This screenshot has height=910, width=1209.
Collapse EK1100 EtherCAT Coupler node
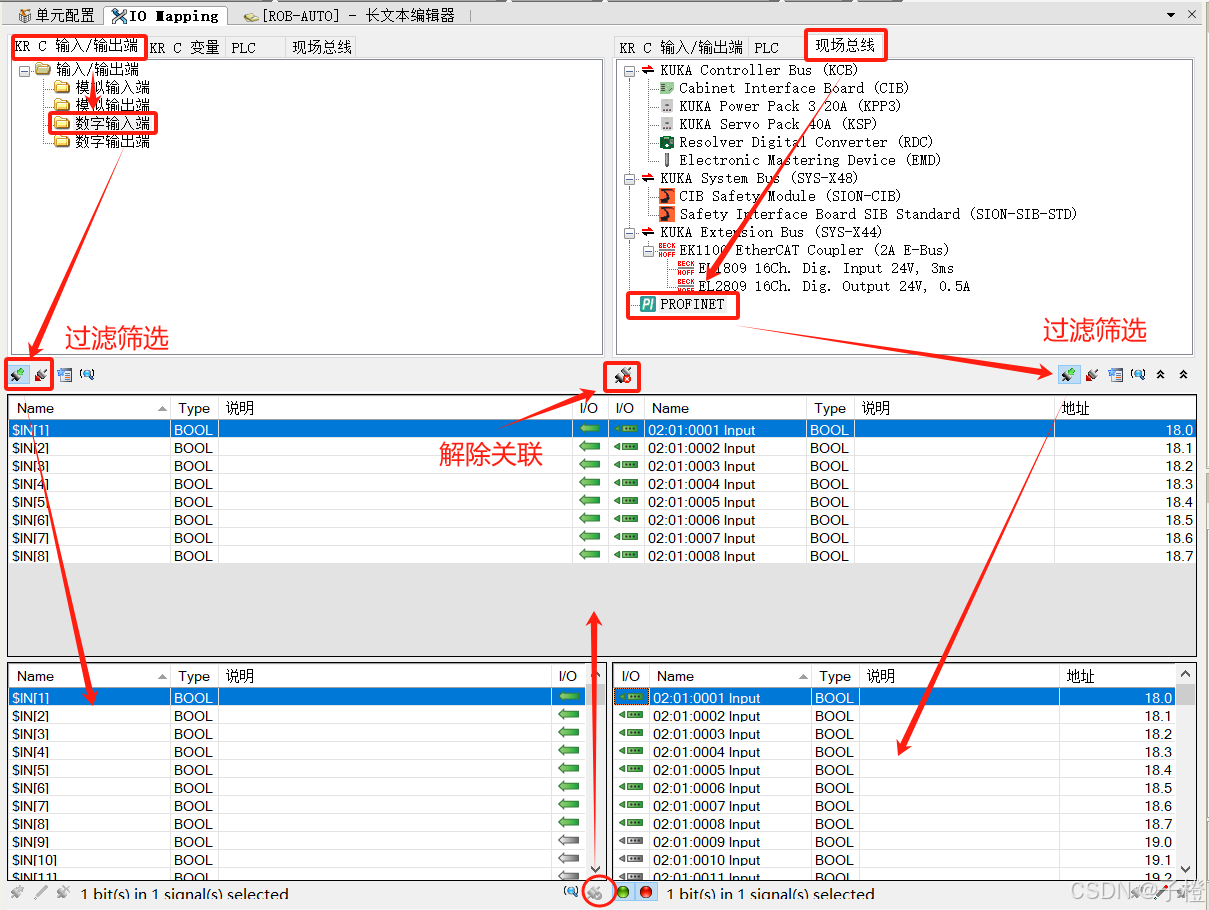pyautogui.click(x=648, y=250)
